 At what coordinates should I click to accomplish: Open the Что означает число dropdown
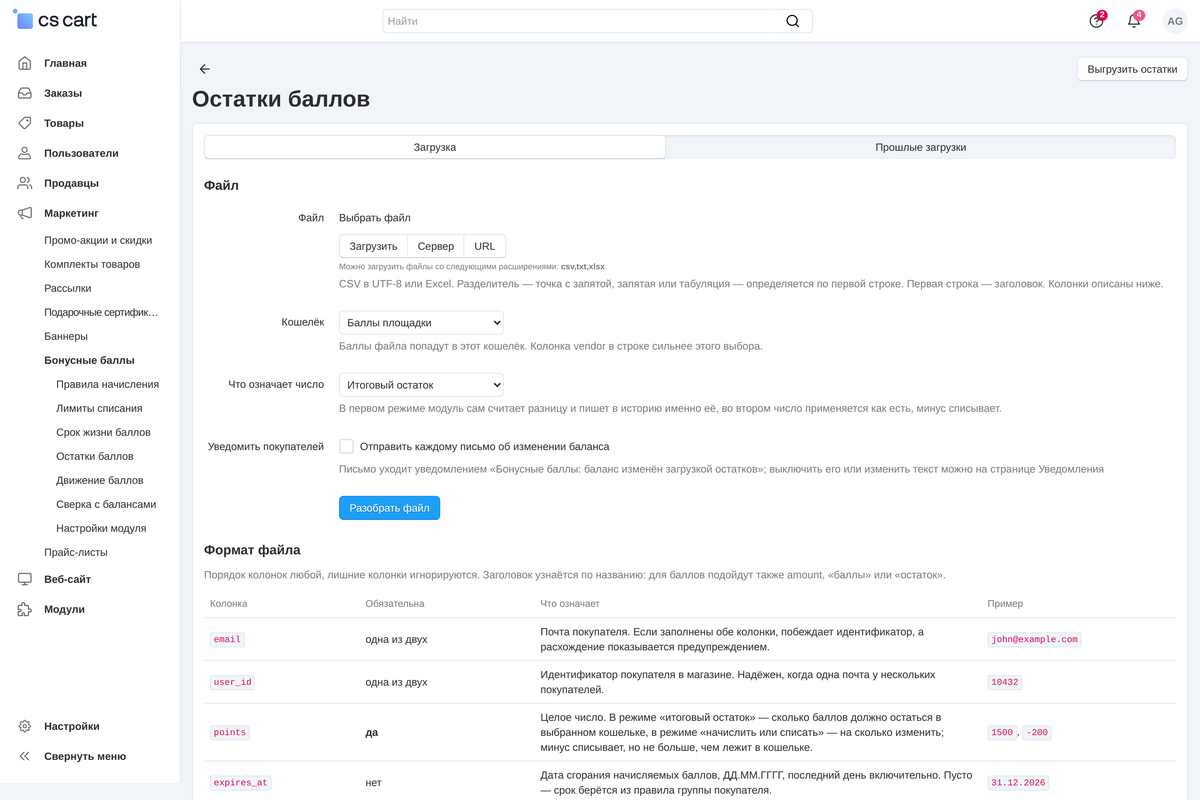tap(421, 385)
